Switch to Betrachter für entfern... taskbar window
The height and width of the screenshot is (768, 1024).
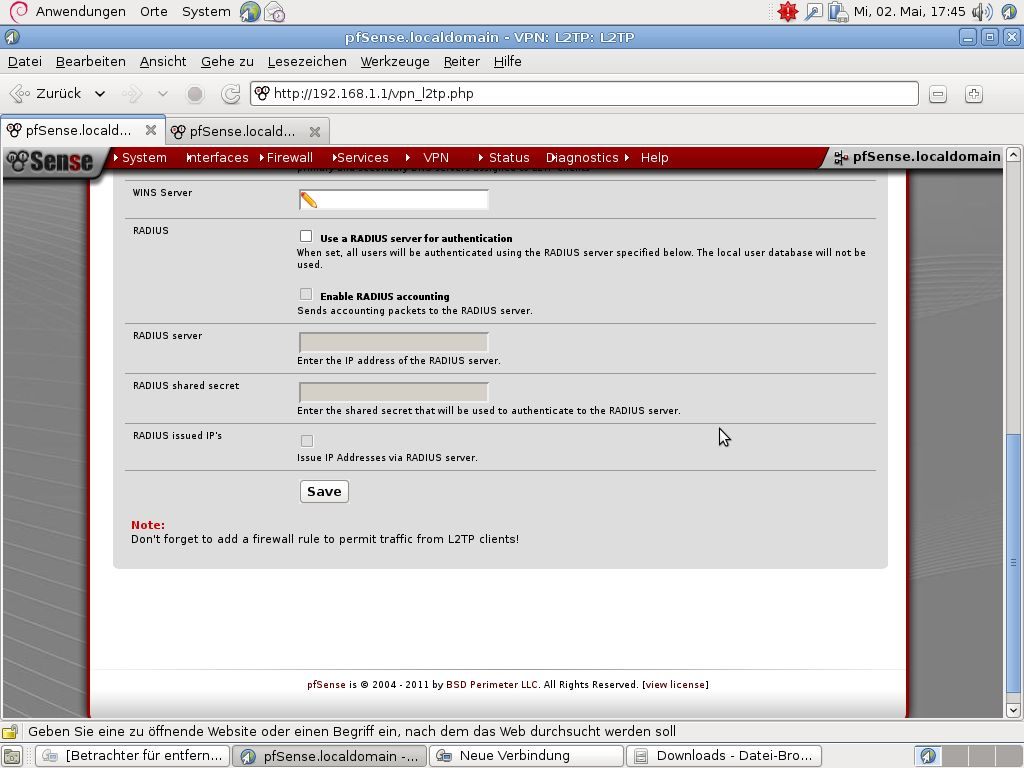click(132, 756)
